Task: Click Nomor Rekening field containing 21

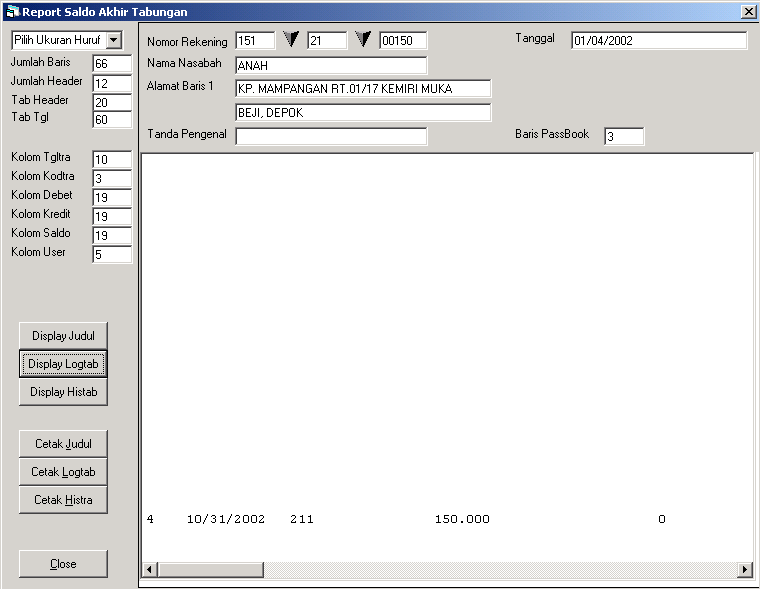Action: tap(327, 40)
